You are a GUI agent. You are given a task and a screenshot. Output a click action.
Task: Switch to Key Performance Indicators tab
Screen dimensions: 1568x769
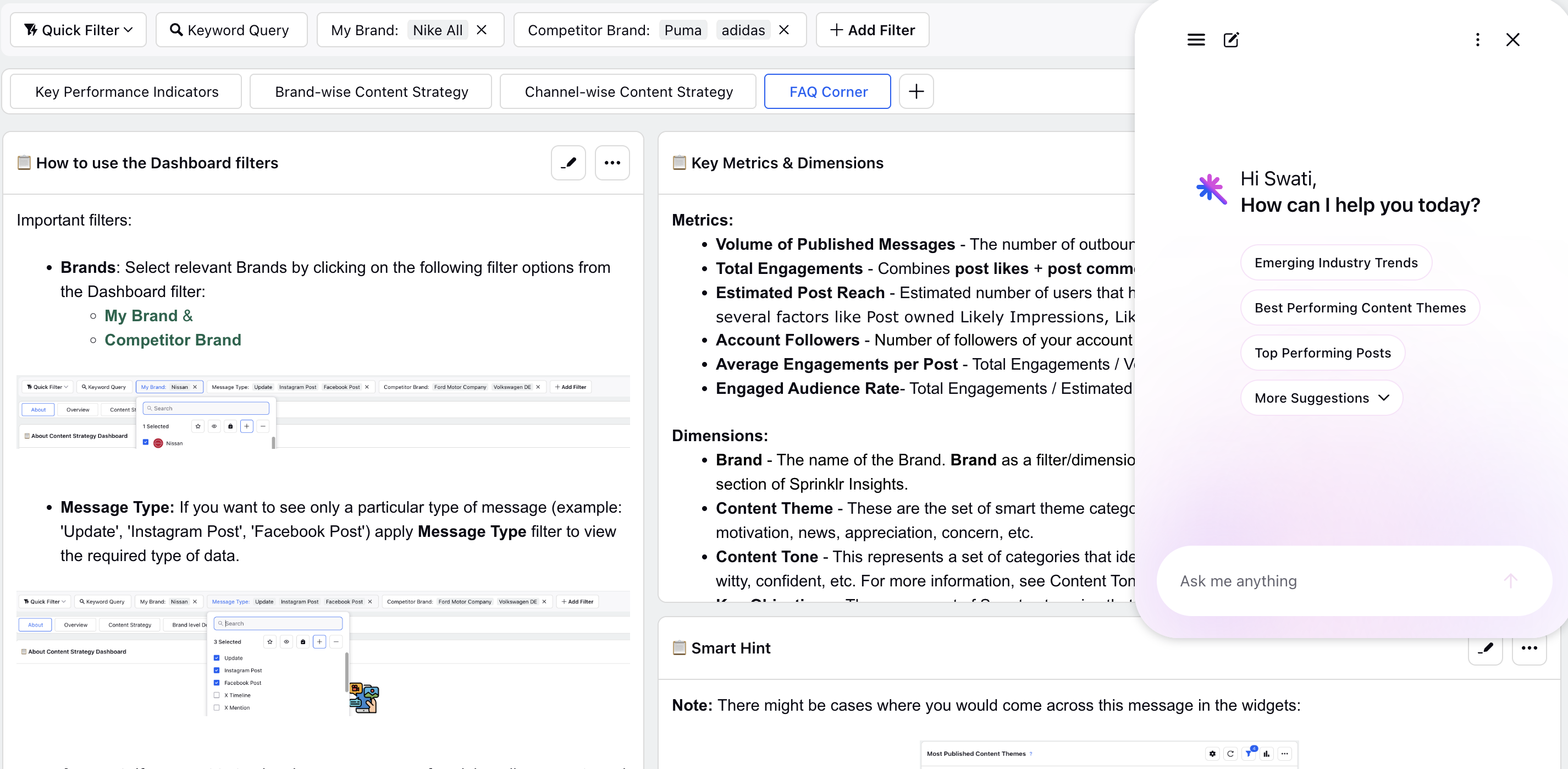[126, 91]
